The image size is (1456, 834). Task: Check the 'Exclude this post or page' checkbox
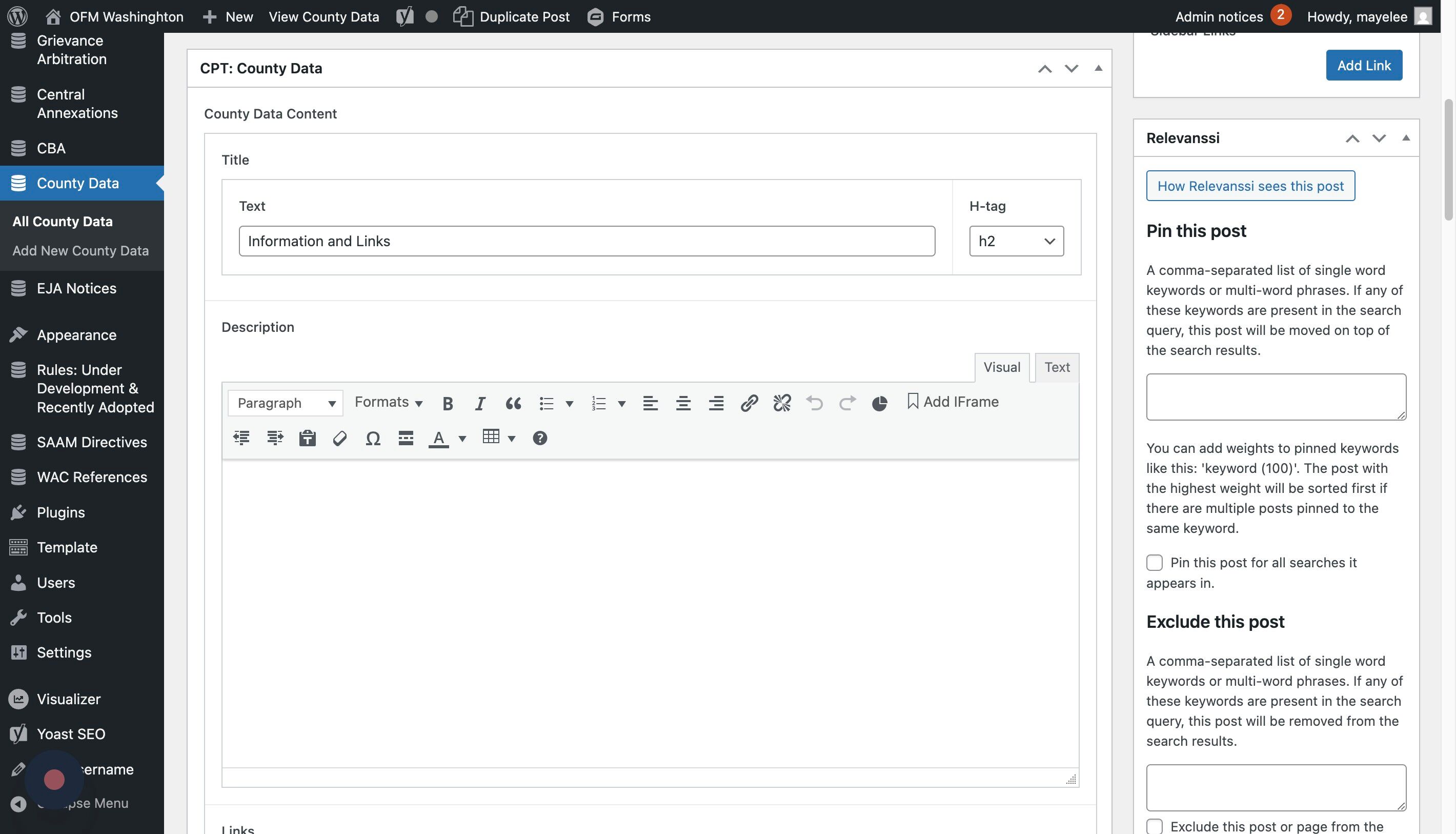point(1154,826)
